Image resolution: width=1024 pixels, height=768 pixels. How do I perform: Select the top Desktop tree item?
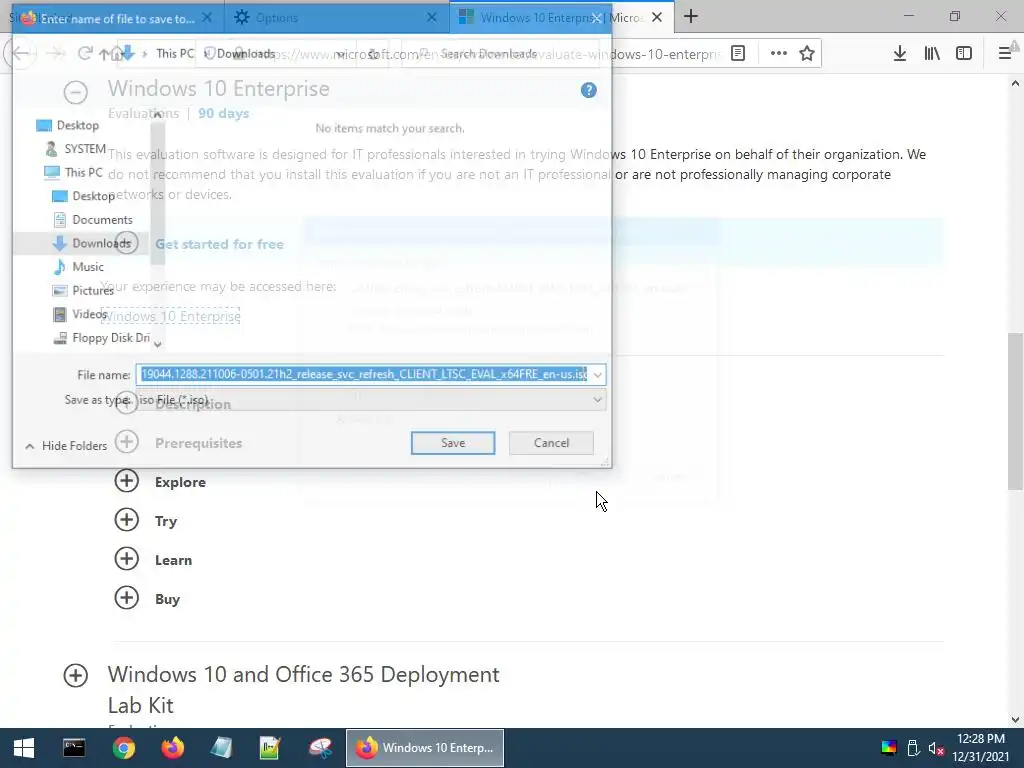point(68,125)
